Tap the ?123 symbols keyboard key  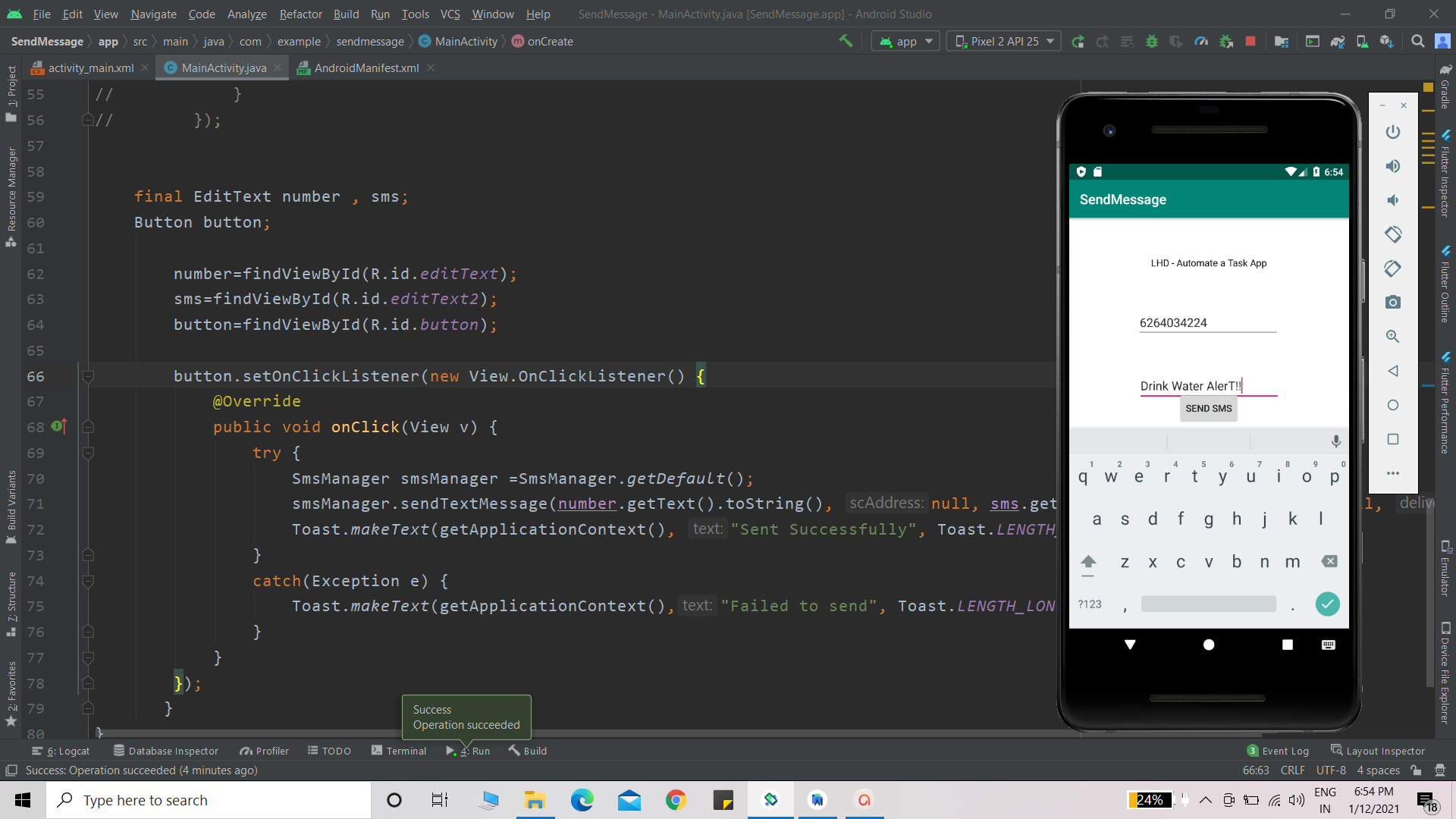(x=1090, y=604)
